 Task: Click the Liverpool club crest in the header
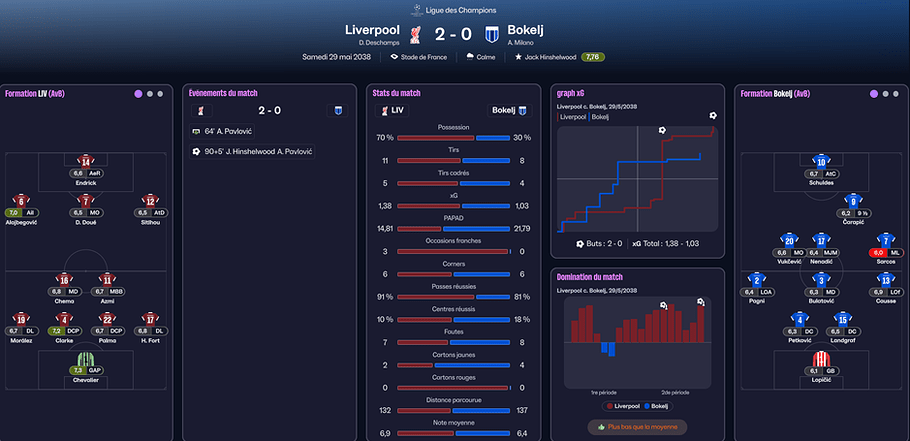[415, 34]
